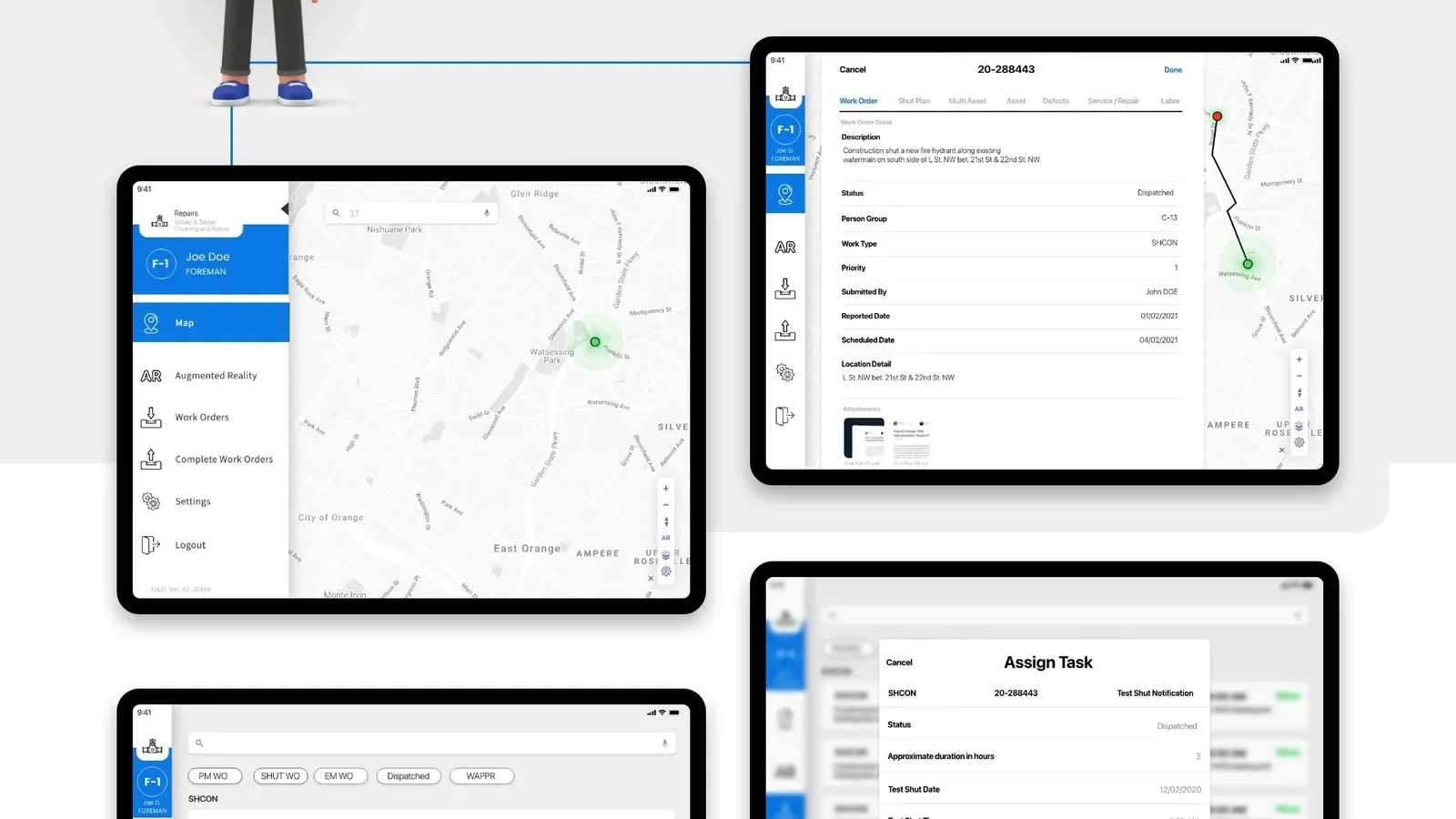Click work orders inbox icon in 20-288443 sidebar

tap(785, 288)
